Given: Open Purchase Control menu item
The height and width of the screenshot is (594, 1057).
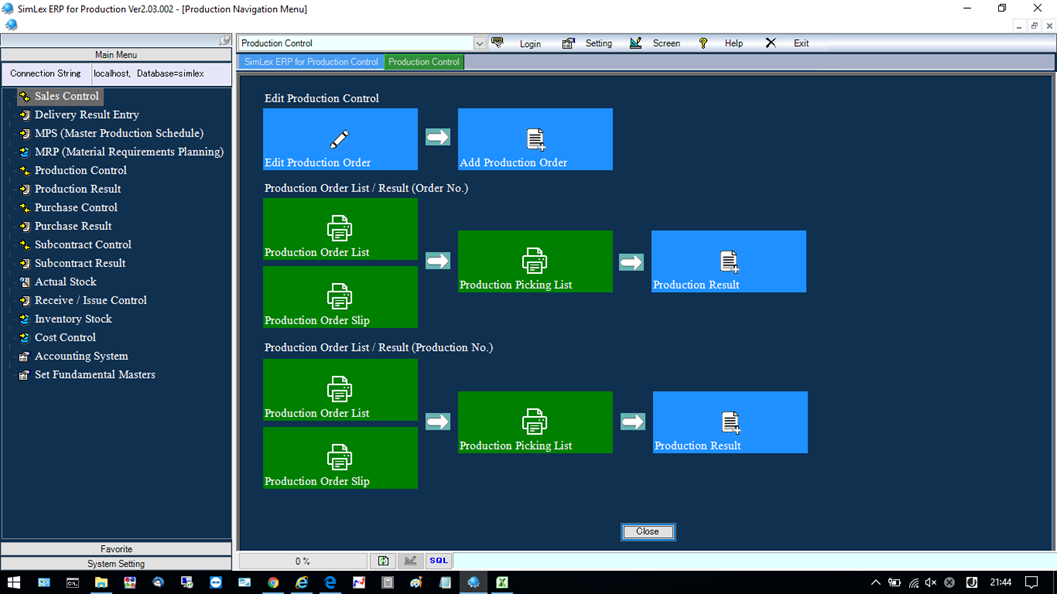Looking at the screenshot, I should click(76, 208).
